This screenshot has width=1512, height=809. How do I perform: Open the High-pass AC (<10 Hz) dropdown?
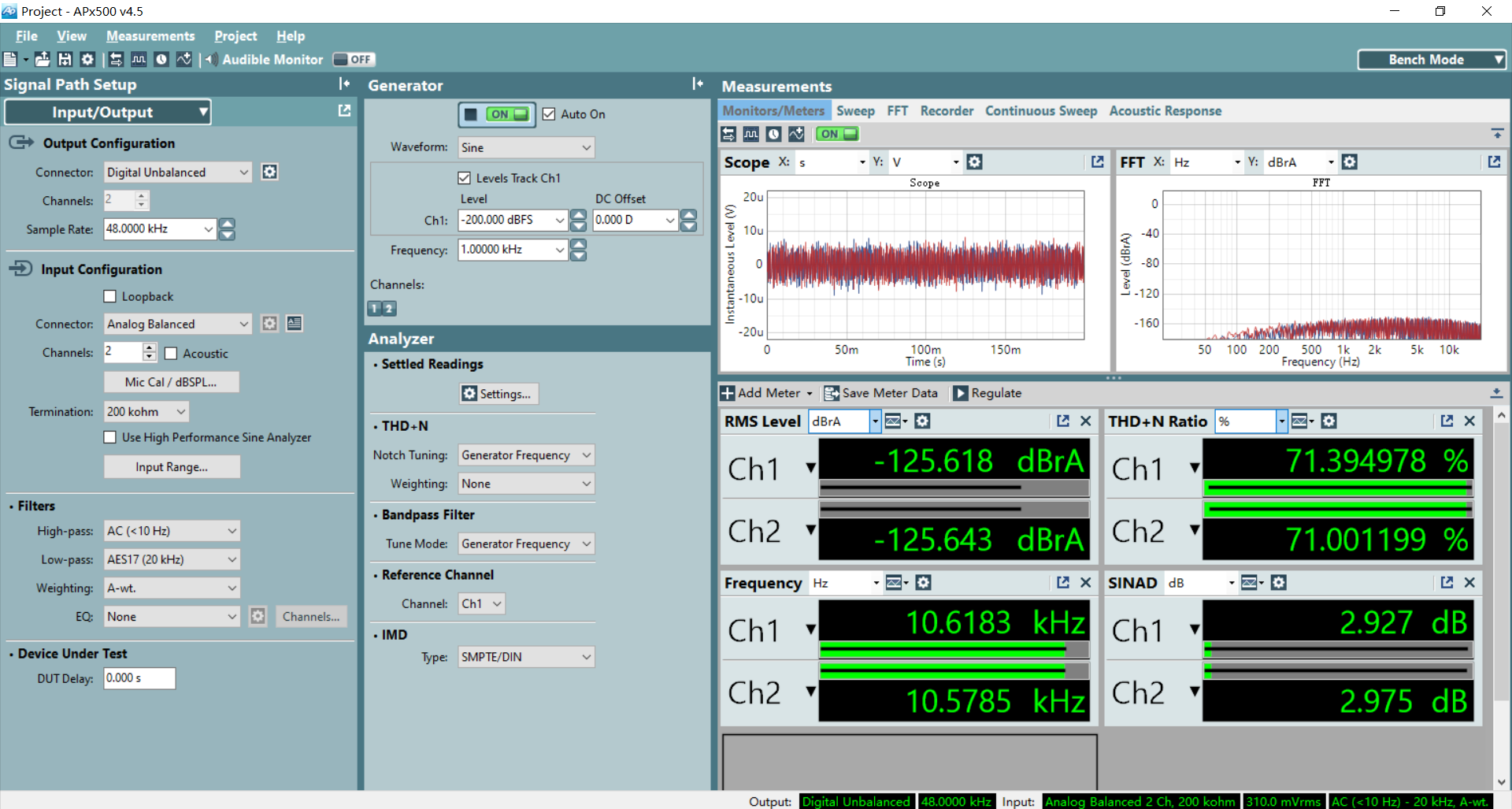(x=172, y=531)
